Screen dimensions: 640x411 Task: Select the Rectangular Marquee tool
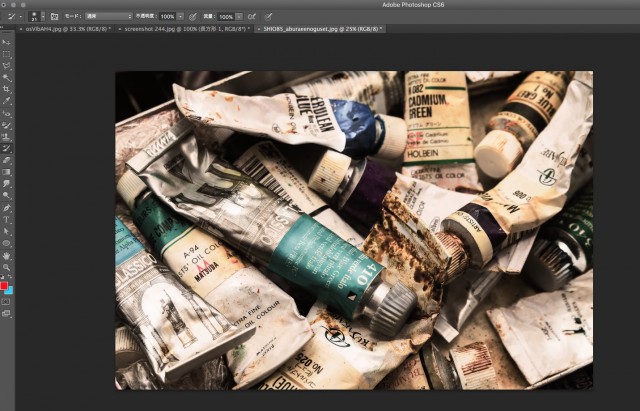[x=6, y=54]
